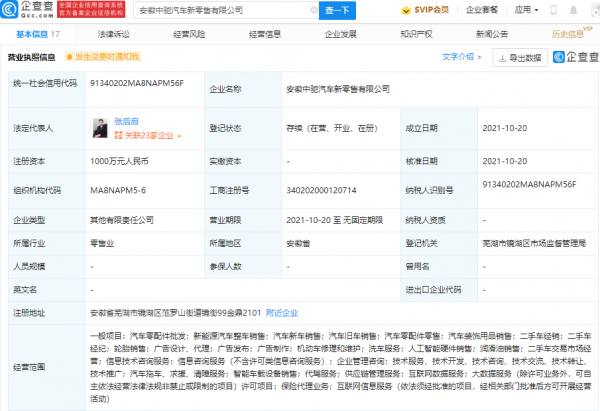Switch to 经营风险 tab

click(189, 34)
